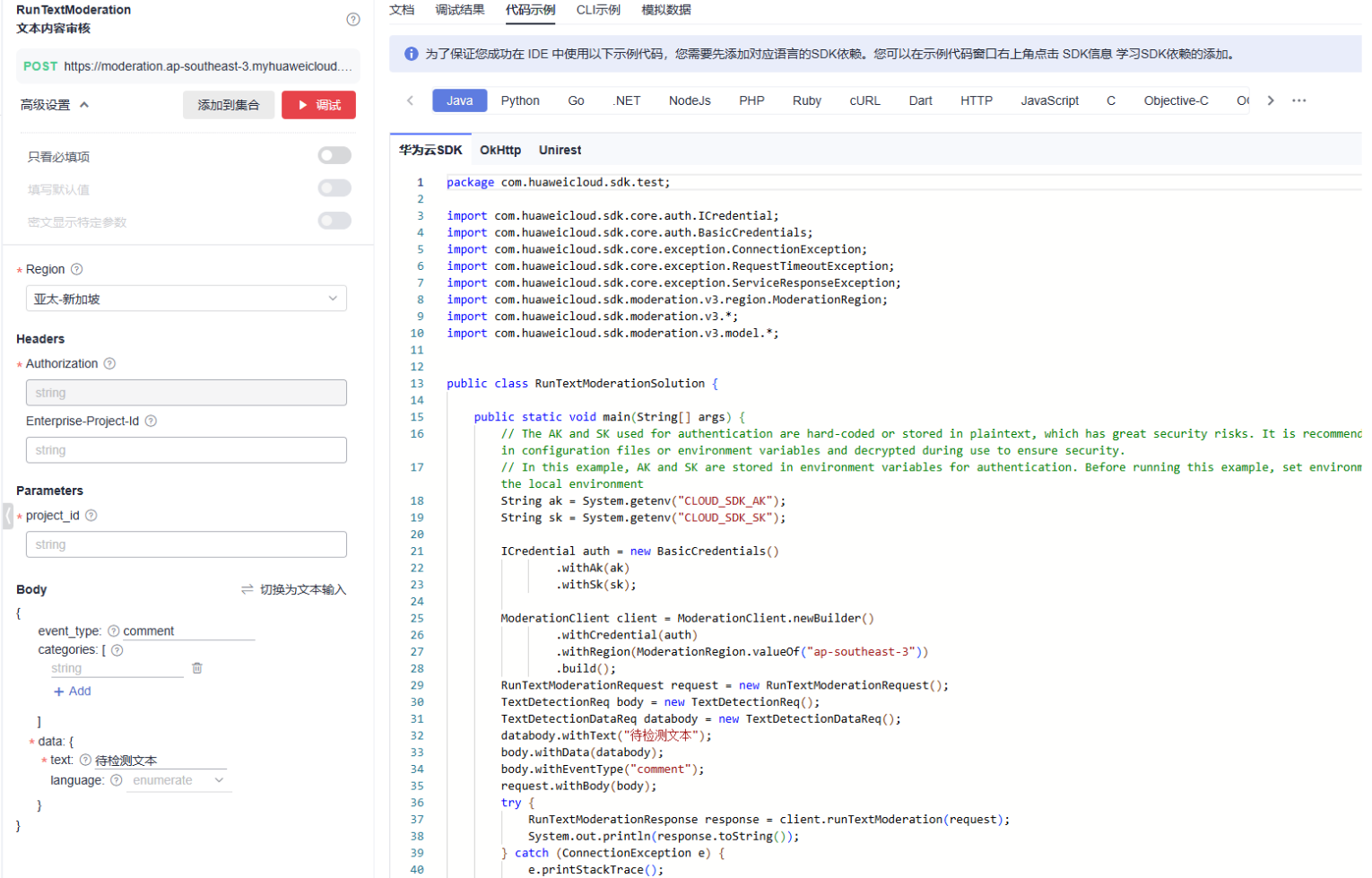Screen dimensions: 1372x878
Task: Click the package declaration on code line 1
Action: 559,182
